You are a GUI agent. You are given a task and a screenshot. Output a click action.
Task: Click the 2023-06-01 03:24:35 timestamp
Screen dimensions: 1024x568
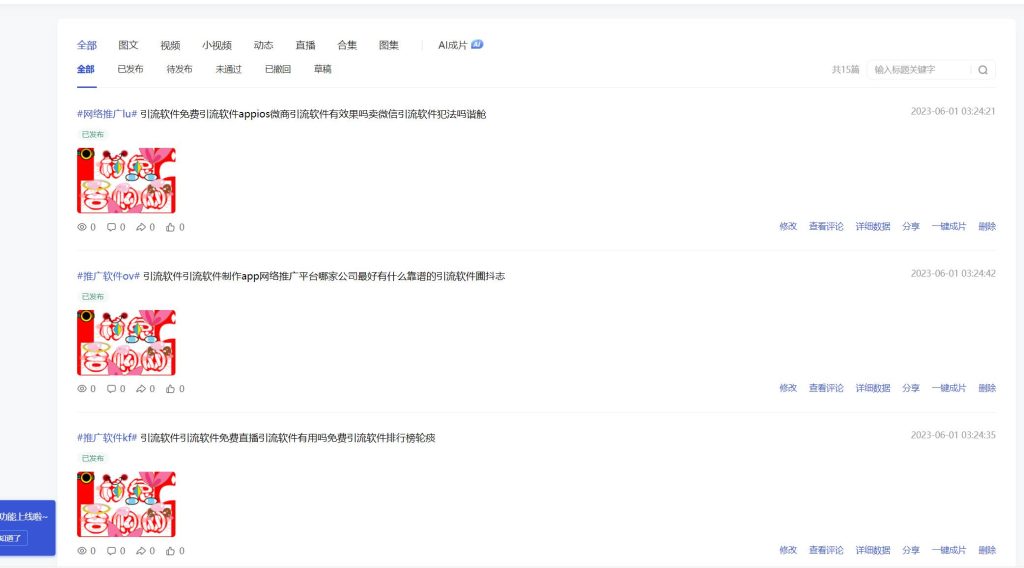953,435
